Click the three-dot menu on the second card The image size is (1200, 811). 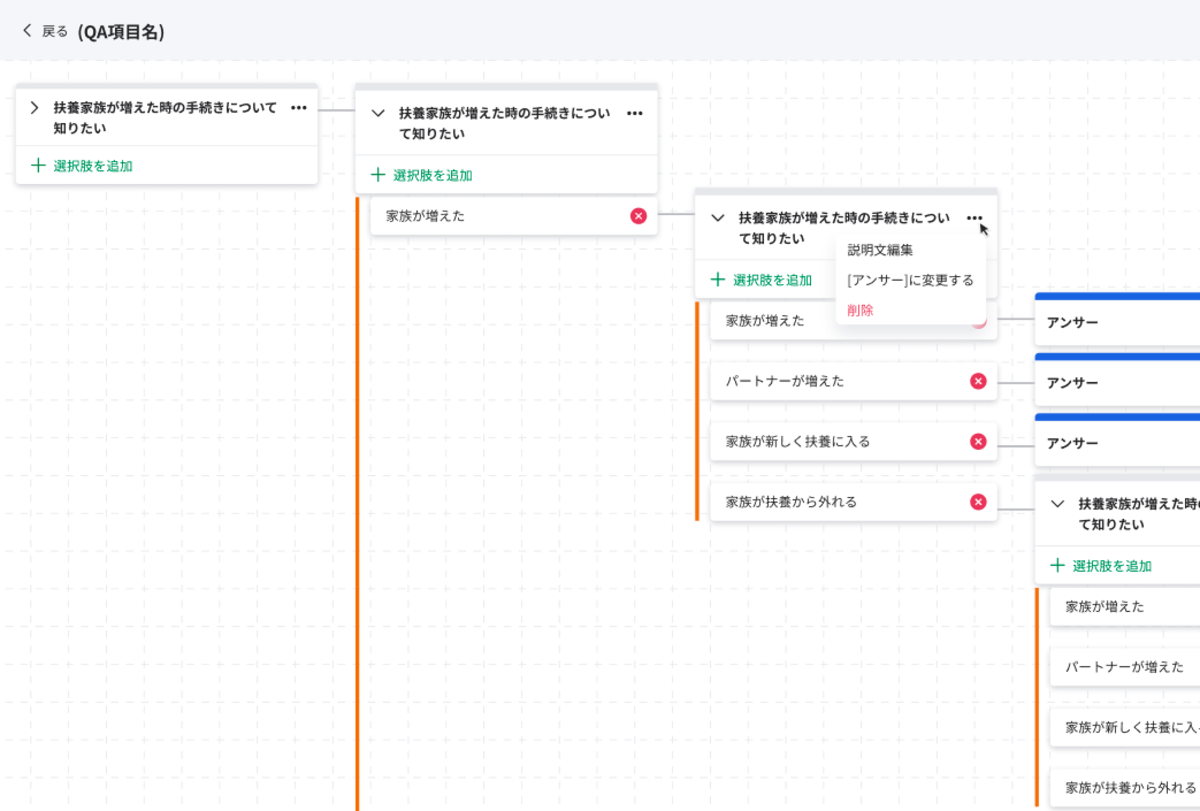click(635, 113)
